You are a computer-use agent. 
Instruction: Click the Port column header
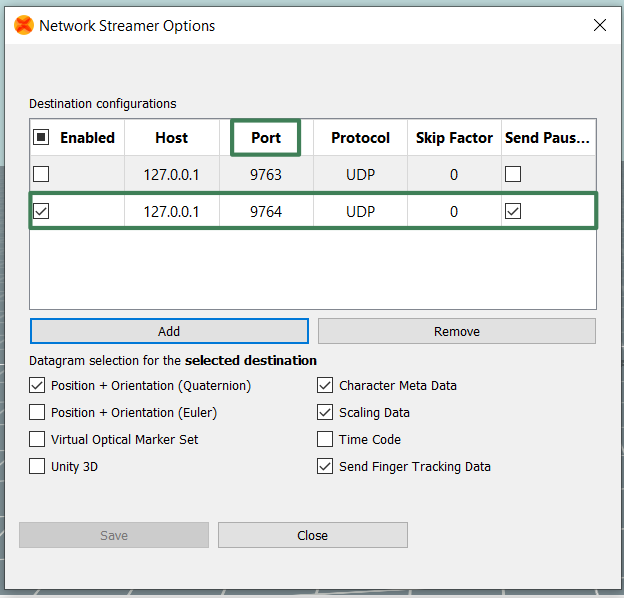[266, 138]
